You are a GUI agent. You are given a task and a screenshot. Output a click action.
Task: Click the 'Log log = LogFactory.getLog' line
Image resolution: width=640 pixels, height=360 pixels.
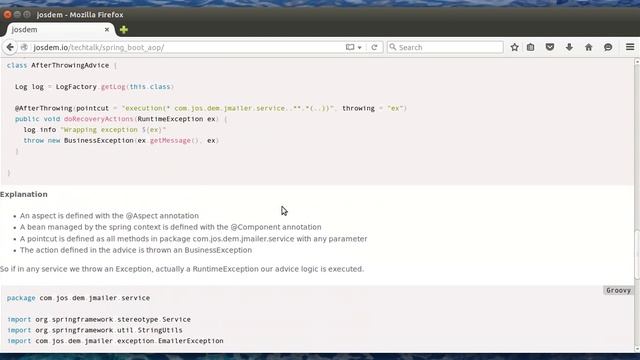click(x=94, y=87)
